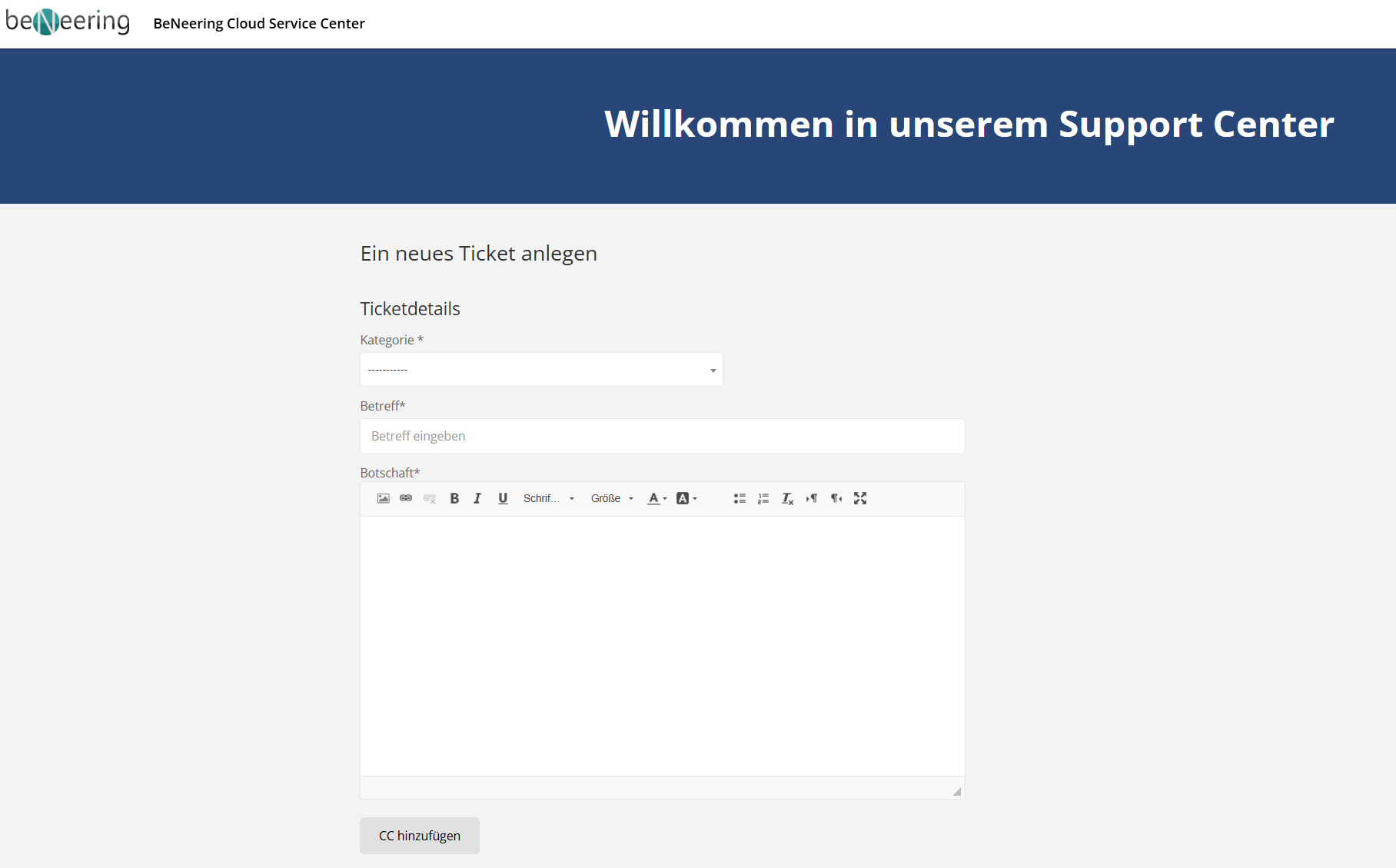Screen dimensions: 1396x868
Task: Insert a numbered list
Action: (x=763, y=498)
